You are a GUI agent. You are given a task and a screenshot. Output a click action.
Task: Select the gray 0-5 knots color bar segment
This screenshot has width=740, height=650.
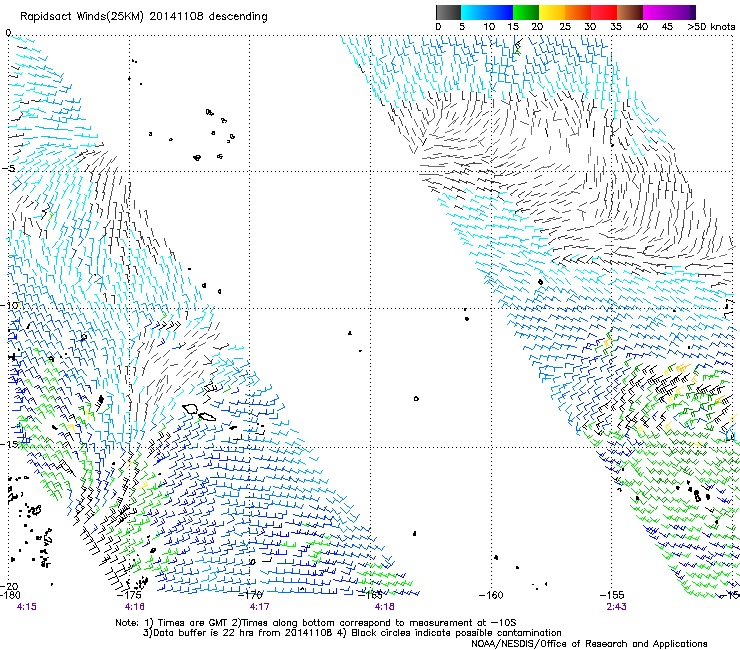coord(448,12)
